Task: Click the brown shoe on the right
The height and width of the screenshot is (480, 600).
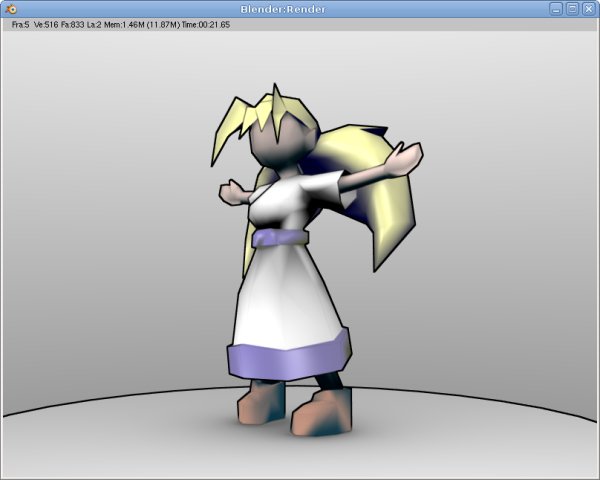Action: [x=329, y=409]
